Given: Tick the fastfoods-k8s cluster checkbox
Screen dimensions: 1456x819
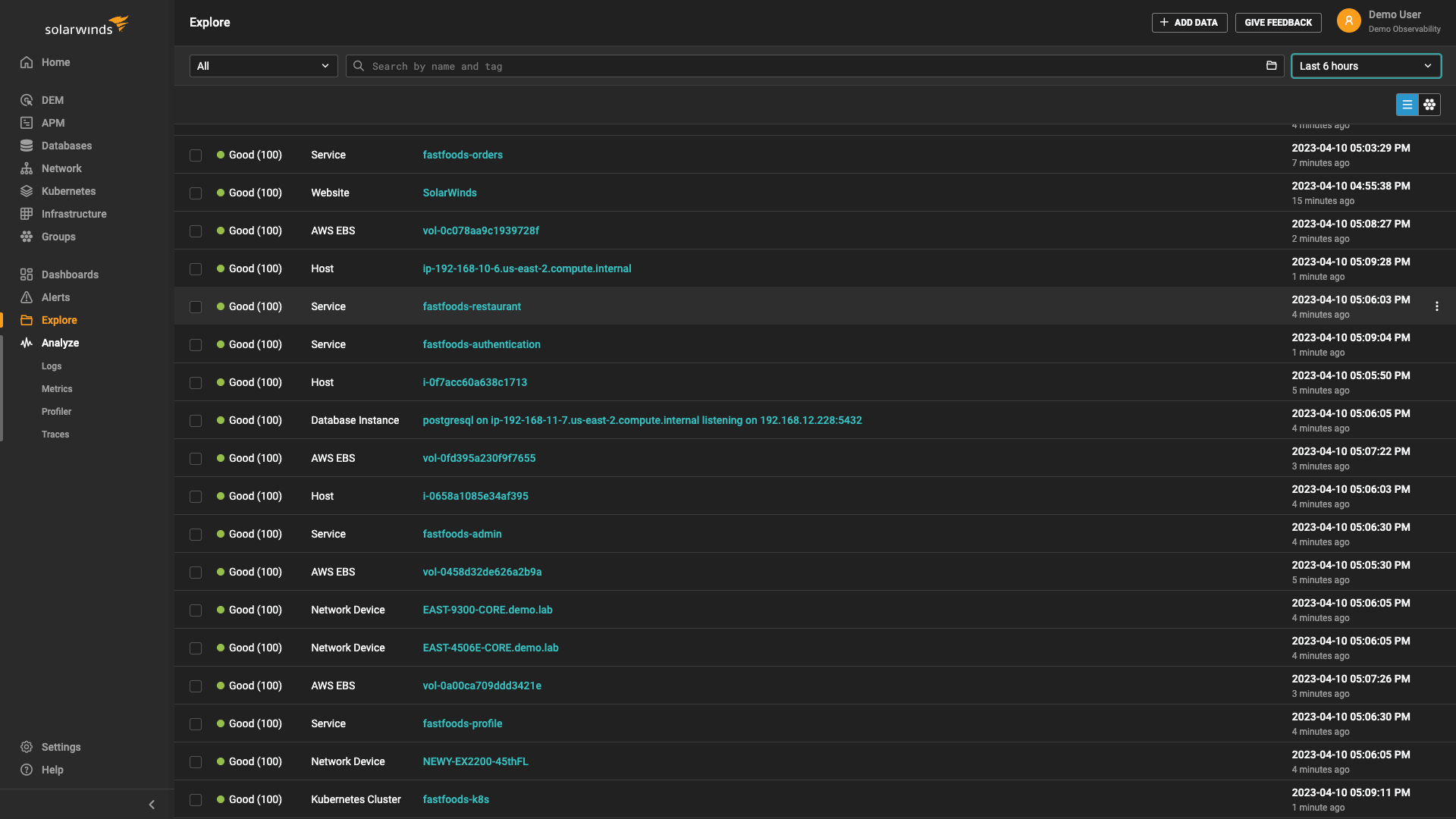Looking at the screenshot, I should [196, 800].
